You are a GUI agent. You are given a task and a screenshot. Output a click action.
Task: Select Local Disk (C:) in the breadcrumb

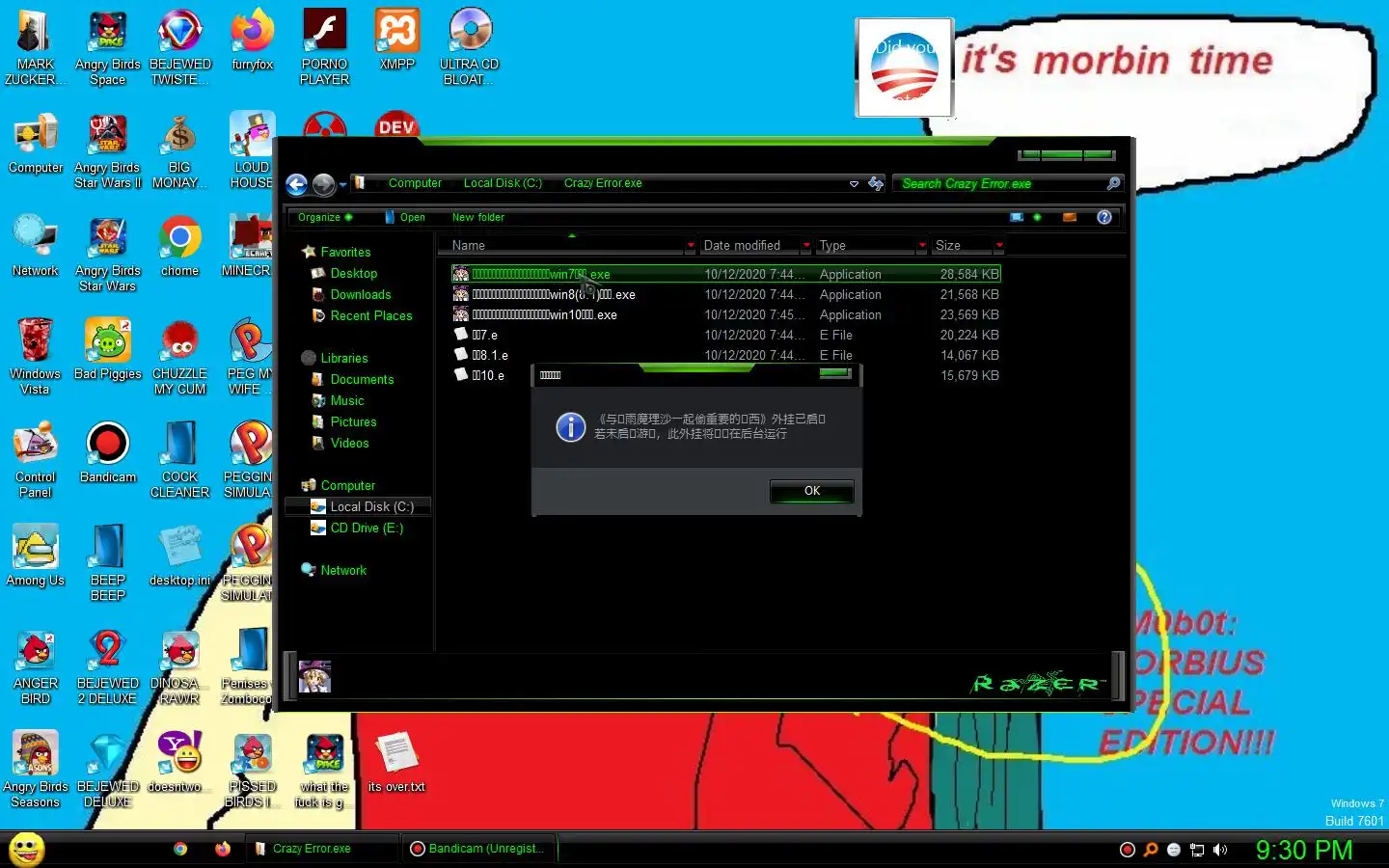(503, 183)
